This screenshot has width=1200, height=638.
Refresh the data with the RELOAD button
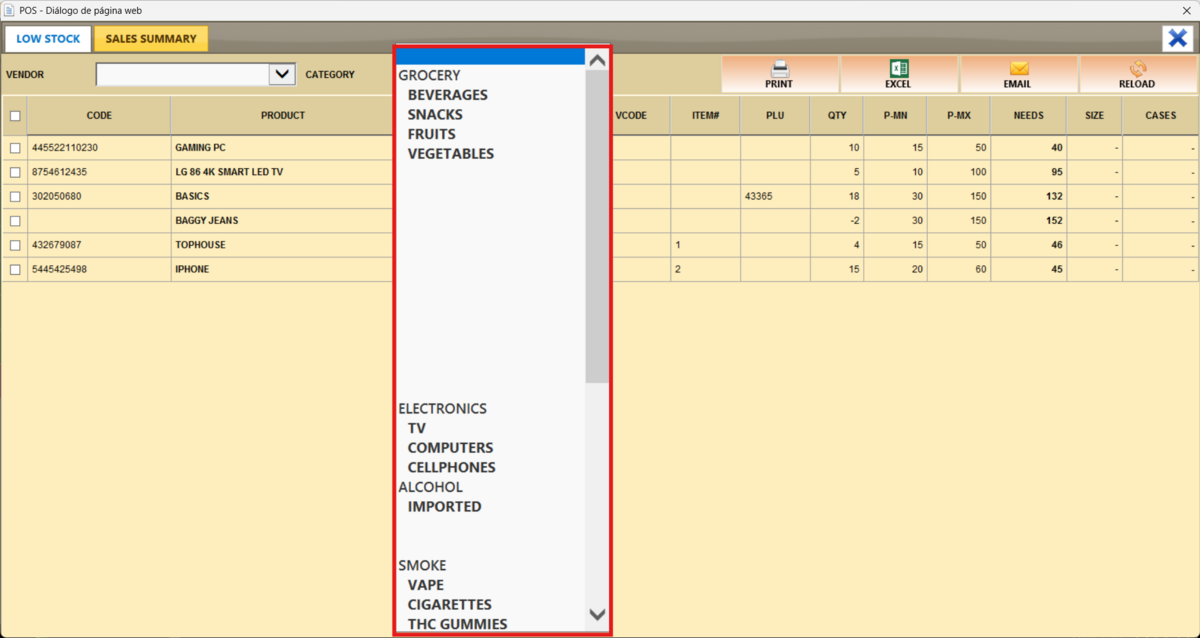[x=1137, y=74]
